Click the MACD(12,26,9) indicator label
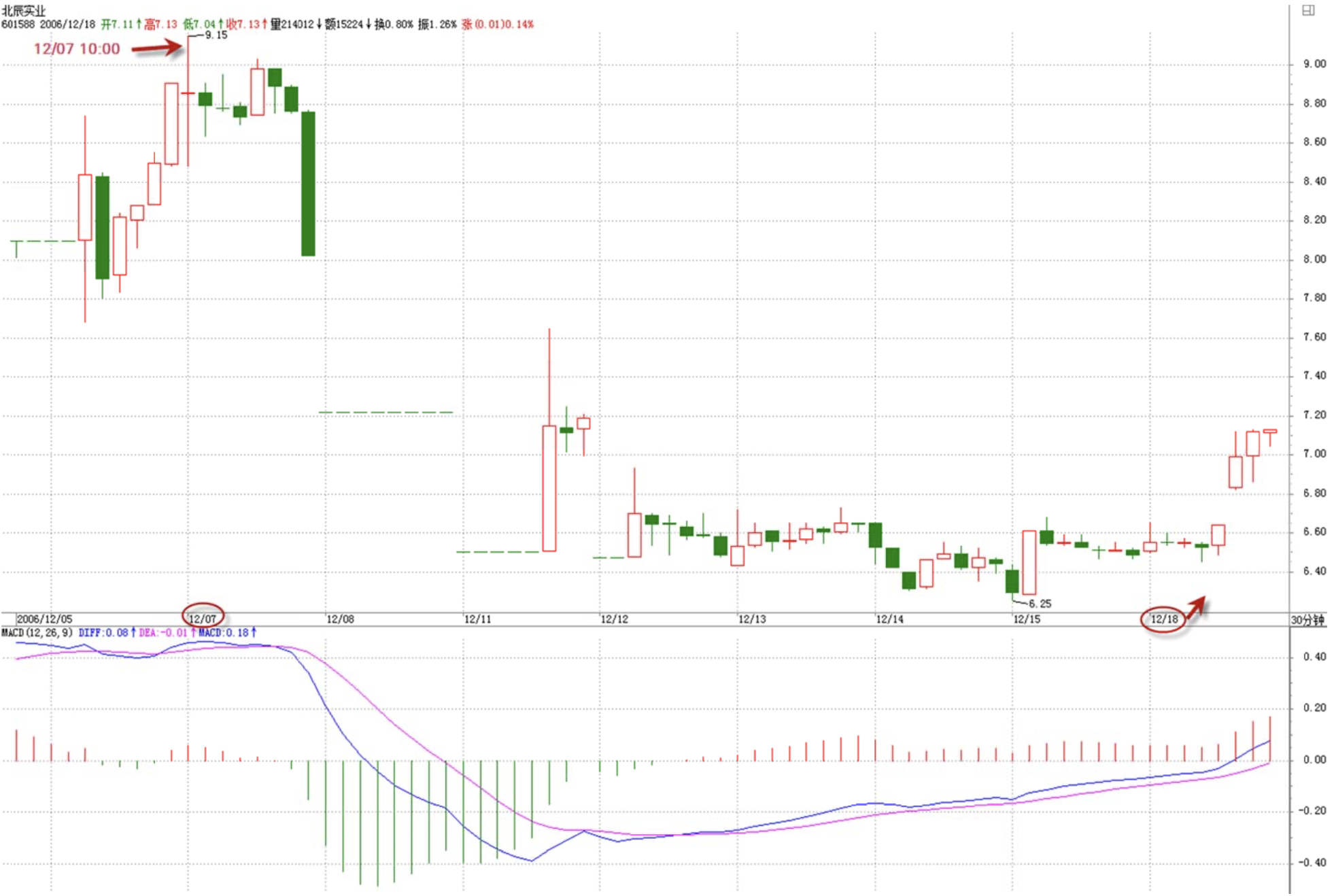This screenshot has width=1334, height=896. [x=37, y=632]
